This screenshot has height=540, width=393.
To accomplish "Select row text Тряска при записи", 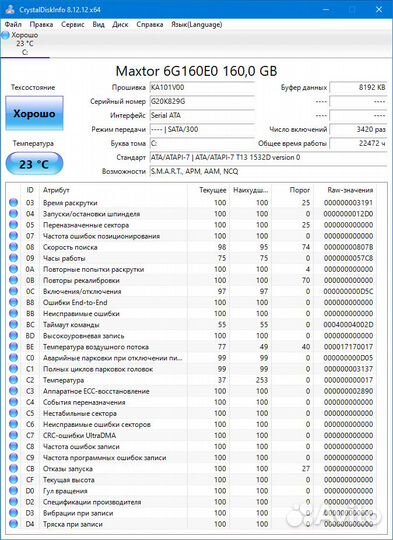I will click(x=73, y=524).
